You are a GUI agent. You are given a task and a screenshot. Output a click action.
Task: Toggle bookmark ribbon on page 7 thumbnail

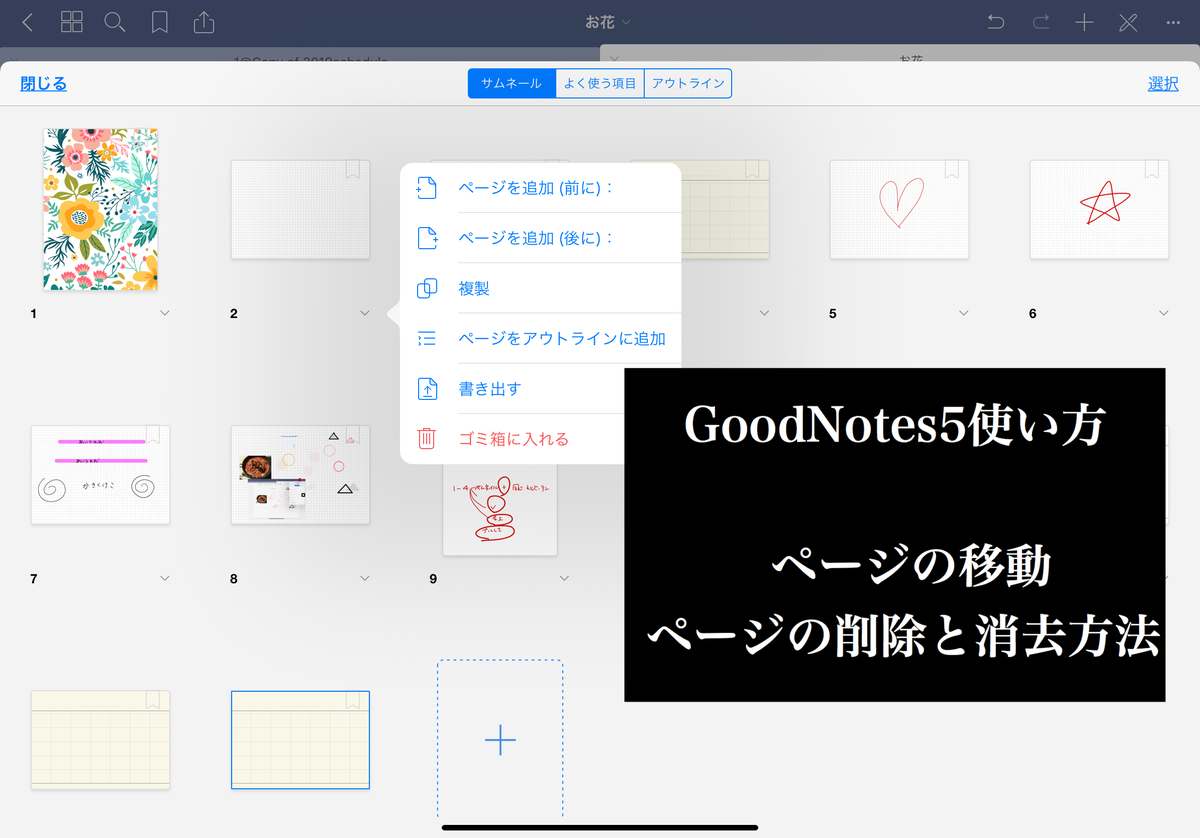tap(152, 435)
